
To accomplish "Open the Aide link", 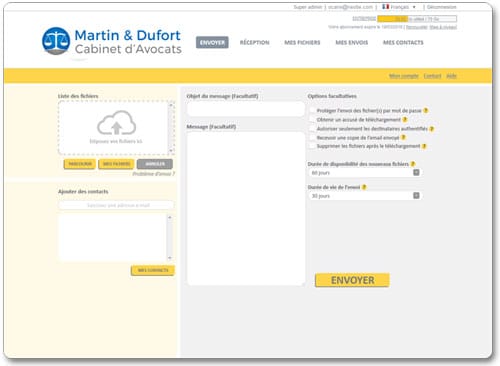I will tap(451, 76).
